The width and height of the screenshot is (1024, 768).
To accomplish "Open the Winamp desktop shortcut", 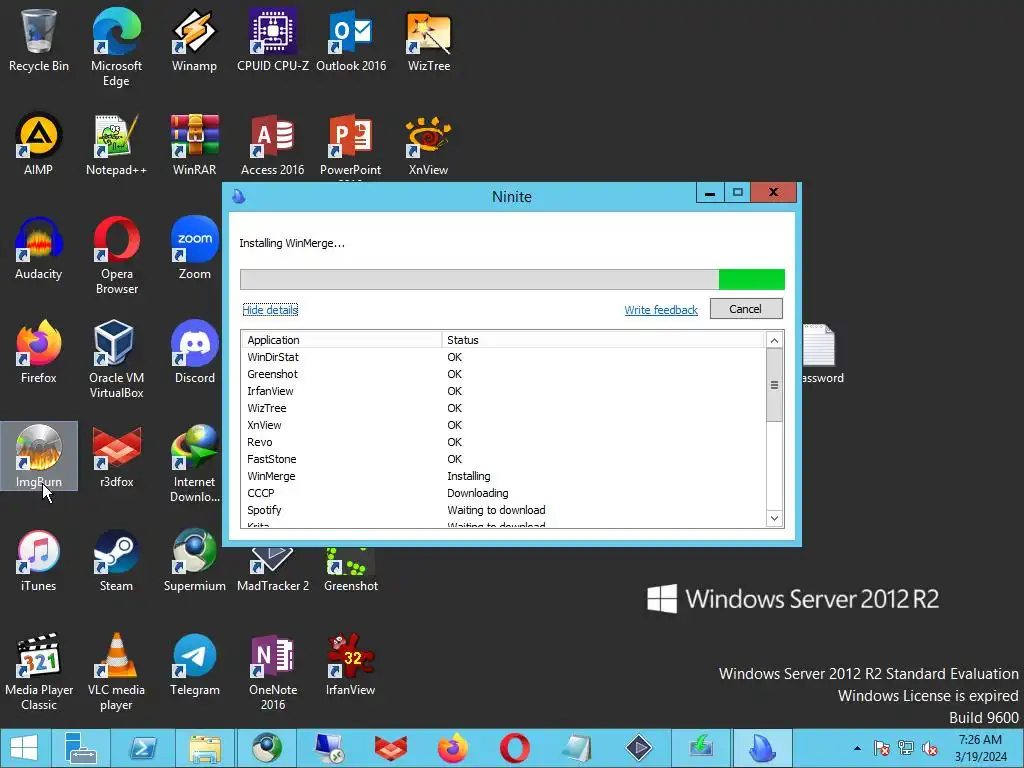I will click(194, 40).
